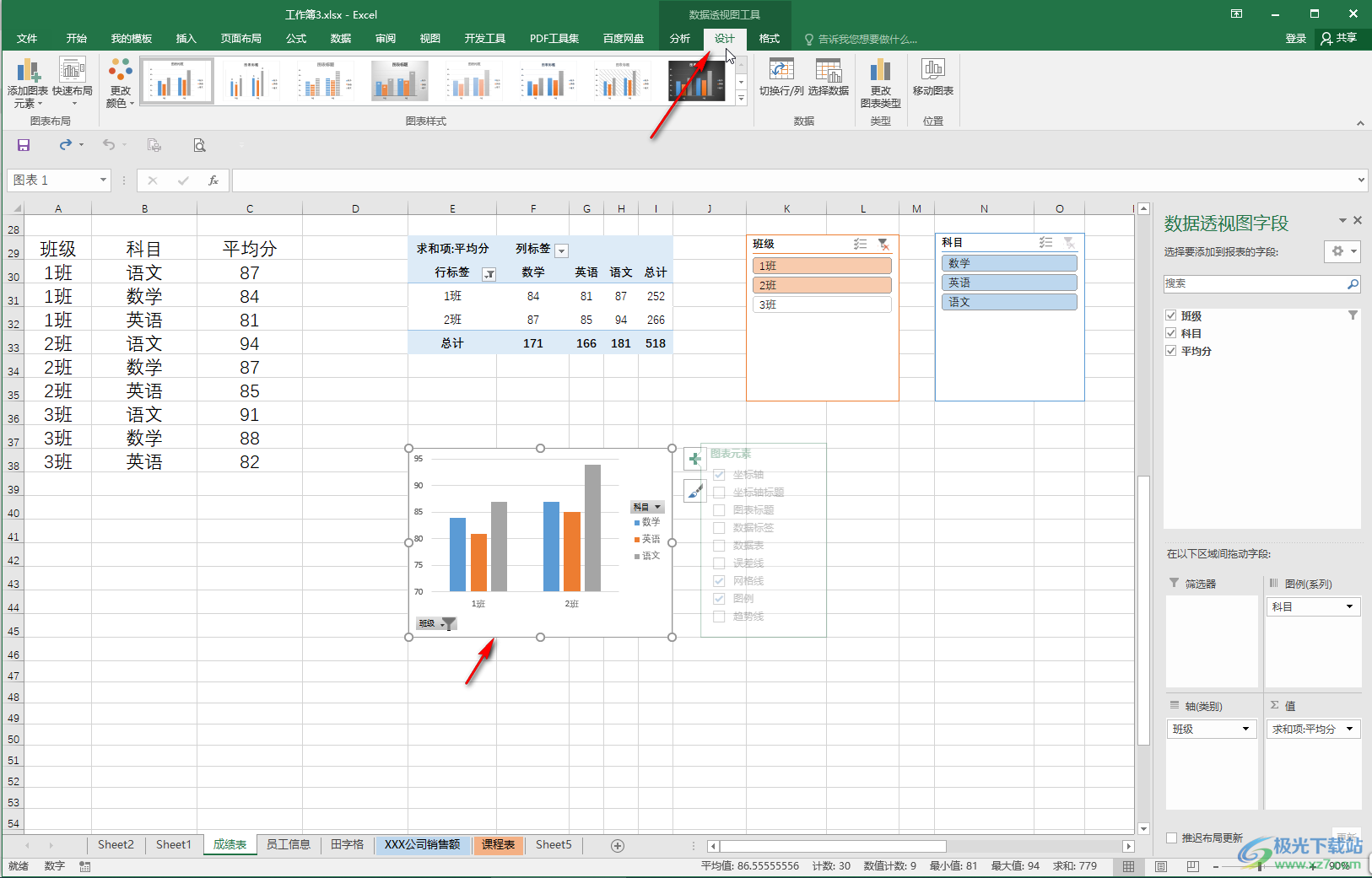
Task: Open the 分析 ribbon tab
Action: (x=680, y=39)
